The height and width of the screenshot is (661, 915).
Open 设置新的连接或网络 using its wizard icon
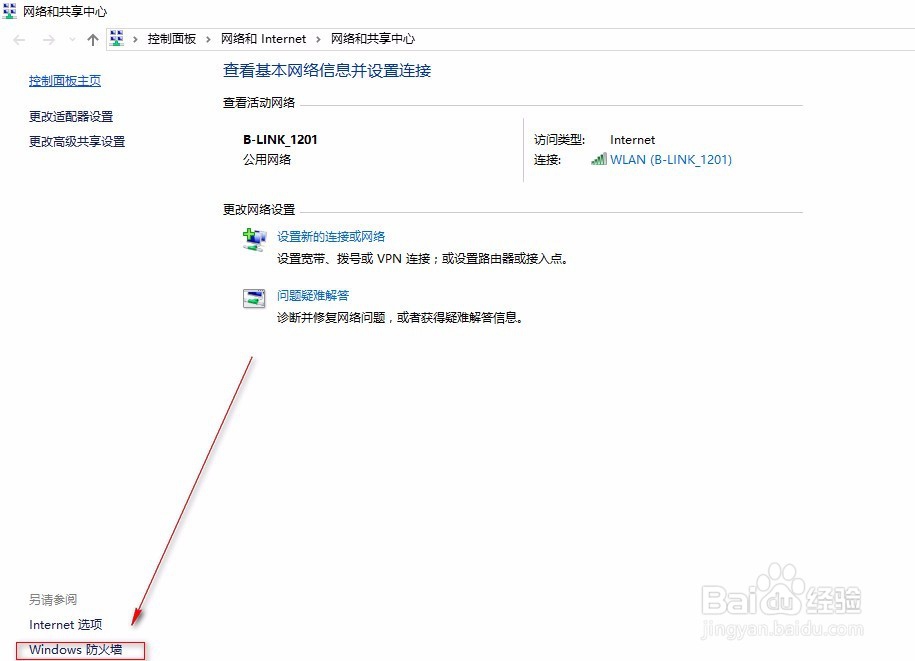point(253,240)
